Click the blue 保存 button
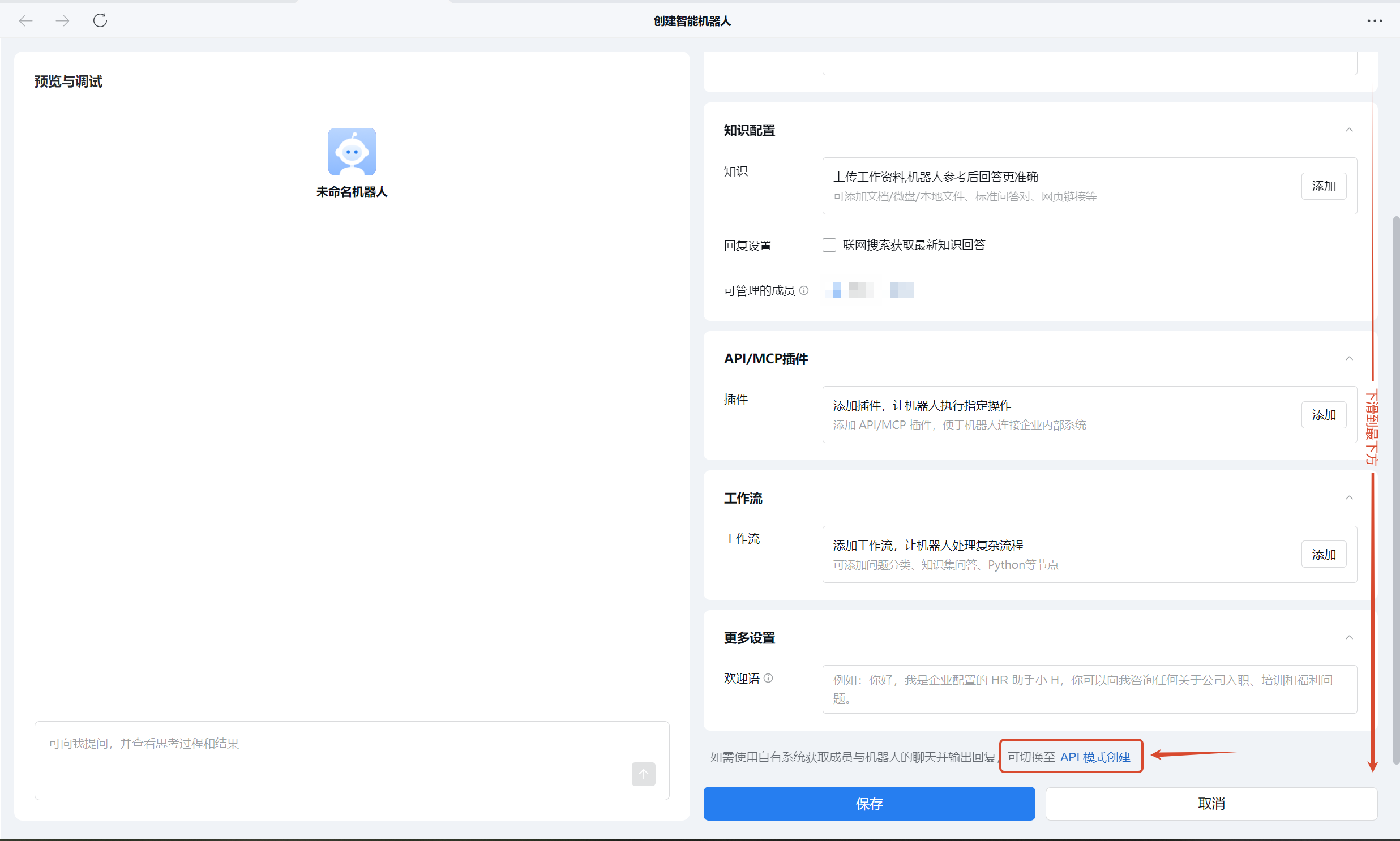This screenshot has height=841, width=1400. [869, 804]
